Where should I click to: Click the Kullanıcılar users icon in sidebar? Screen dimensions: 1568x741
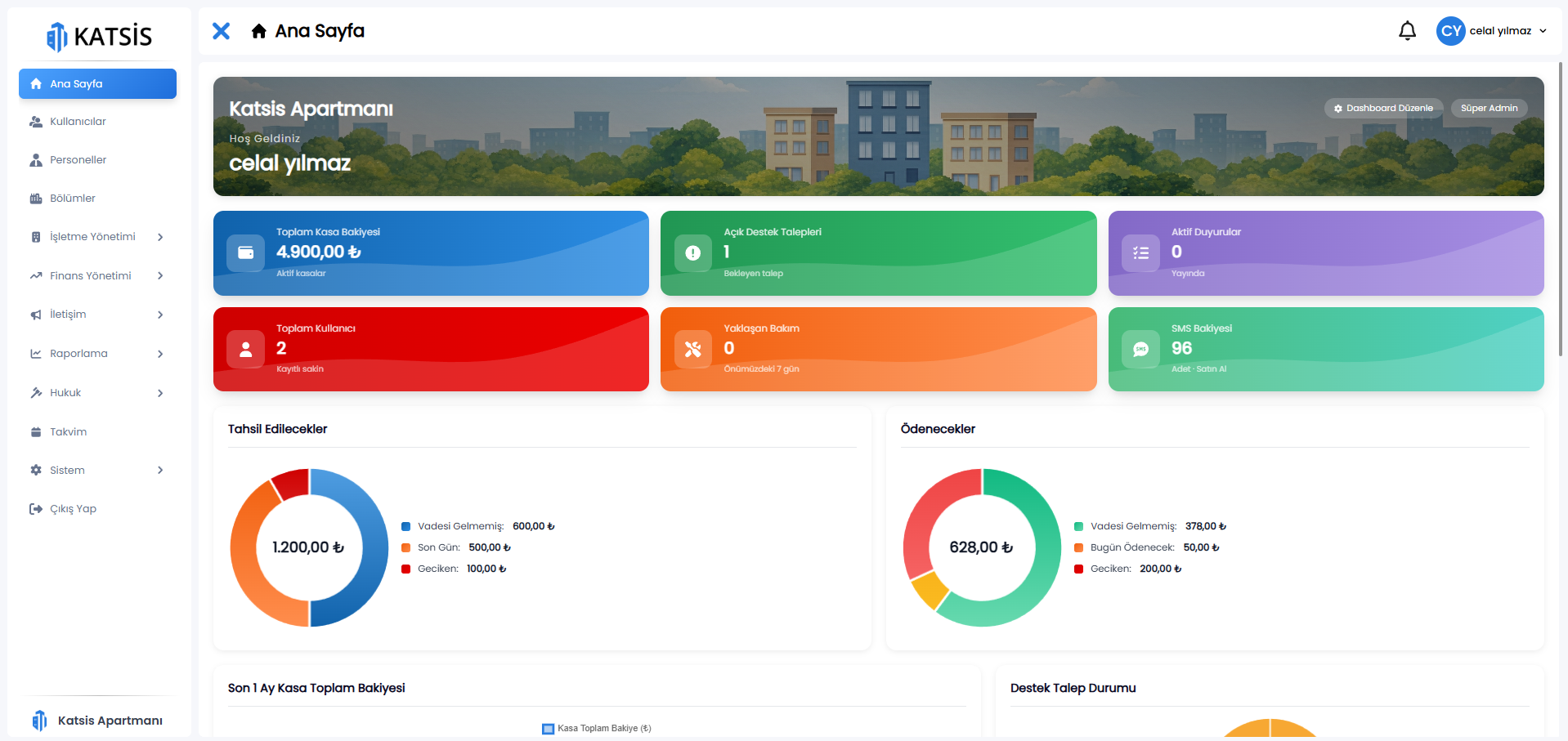click(x=36, y=122)
